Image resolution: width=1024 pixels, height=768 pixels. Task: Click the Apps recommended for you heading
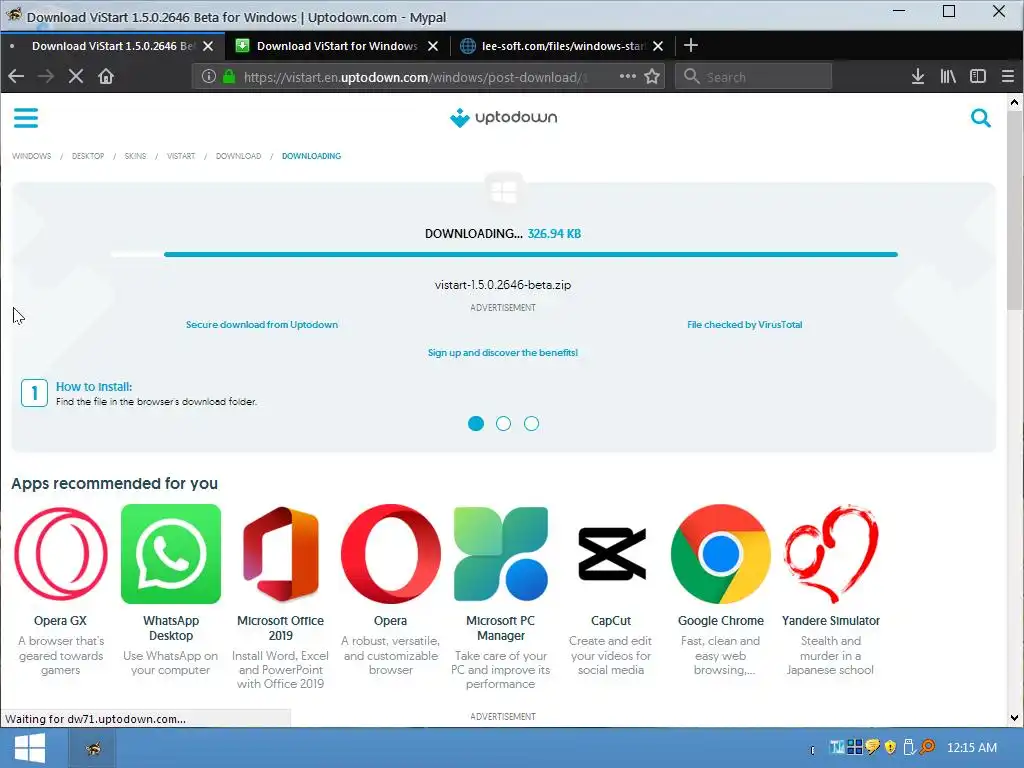114,483
